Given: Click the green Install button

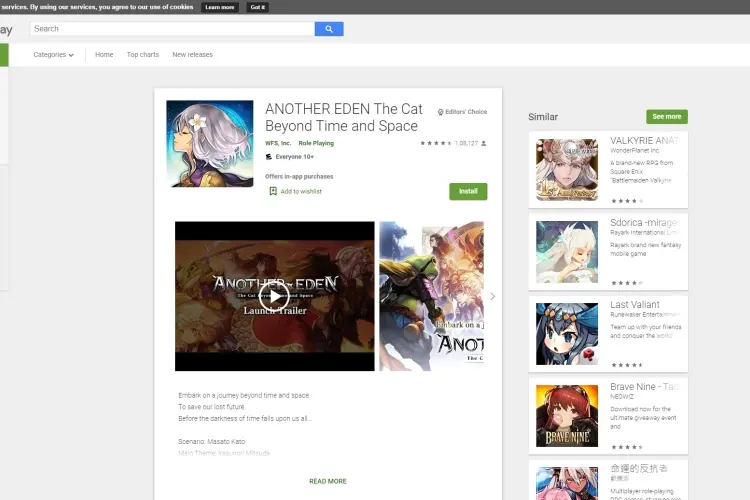Looking at the screenshot, I should (x=468, y=191).
